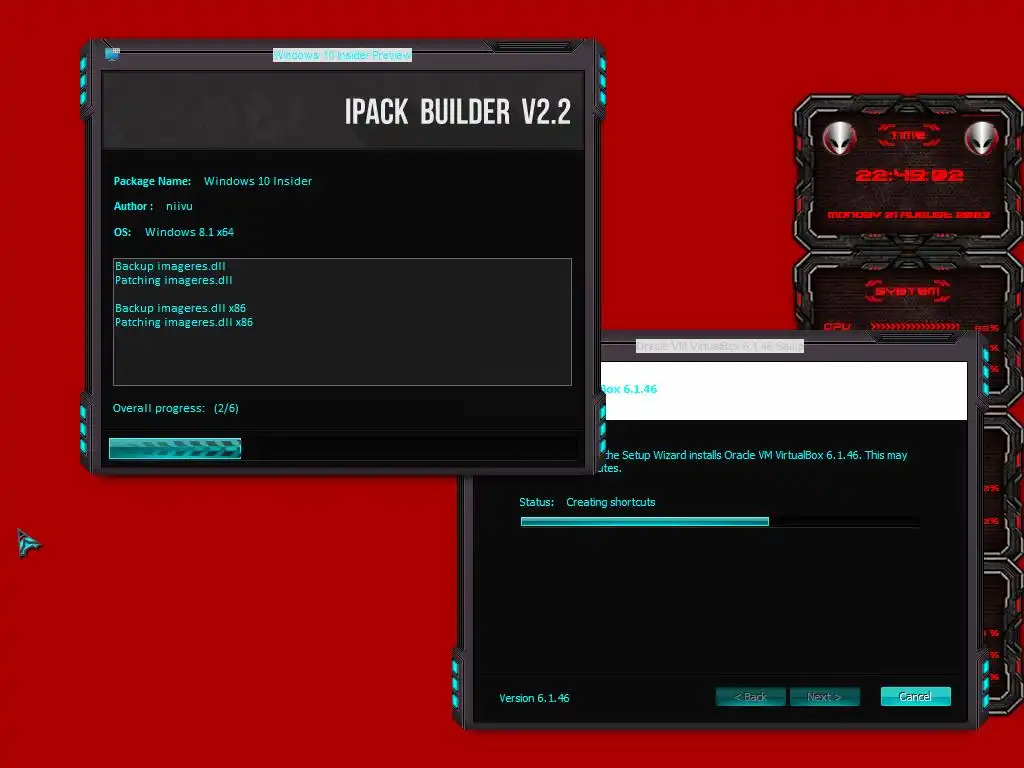Click Cancel in the VirtualBox setup window
The width and height of the screenshot is (1024, 768).
915,697
